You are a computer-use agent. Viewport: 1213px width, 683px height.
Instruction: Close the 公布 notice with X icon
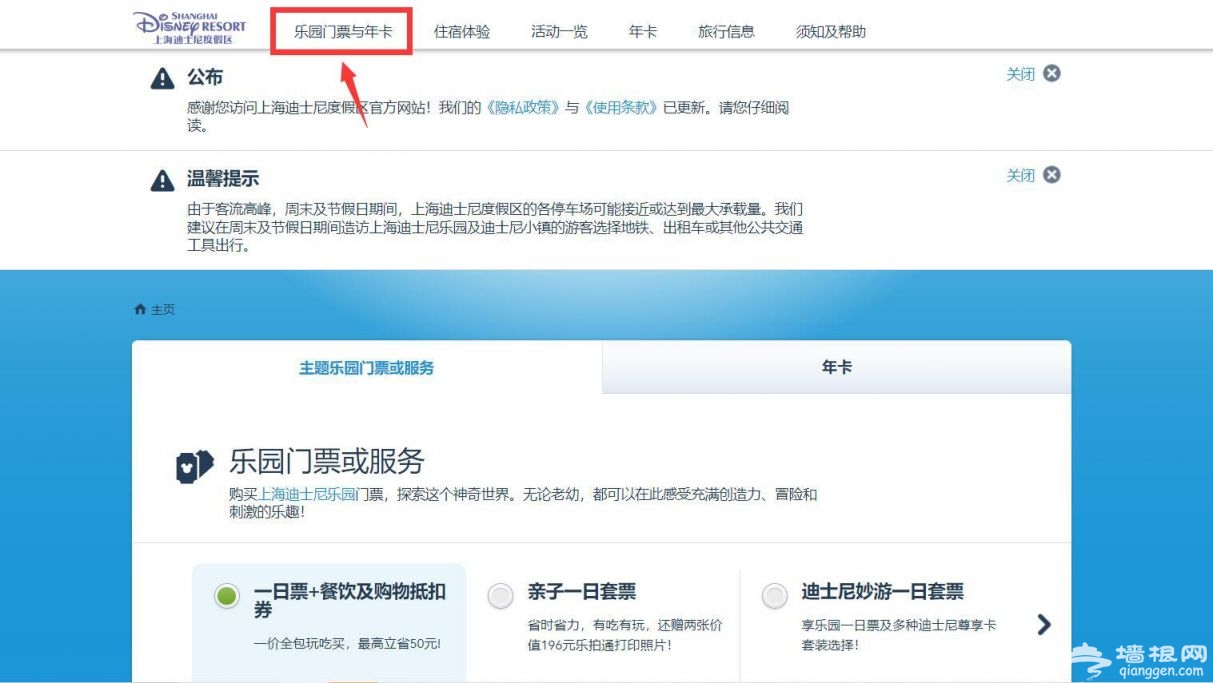tap(1052, 73)
